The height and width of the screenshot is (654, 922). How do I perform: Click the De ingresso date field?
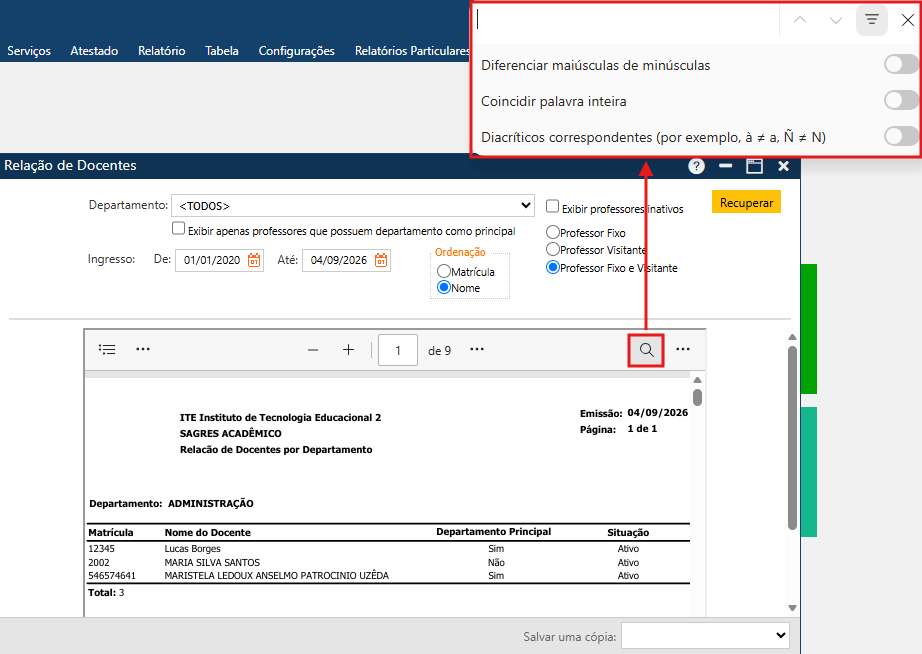click(212, 260)
